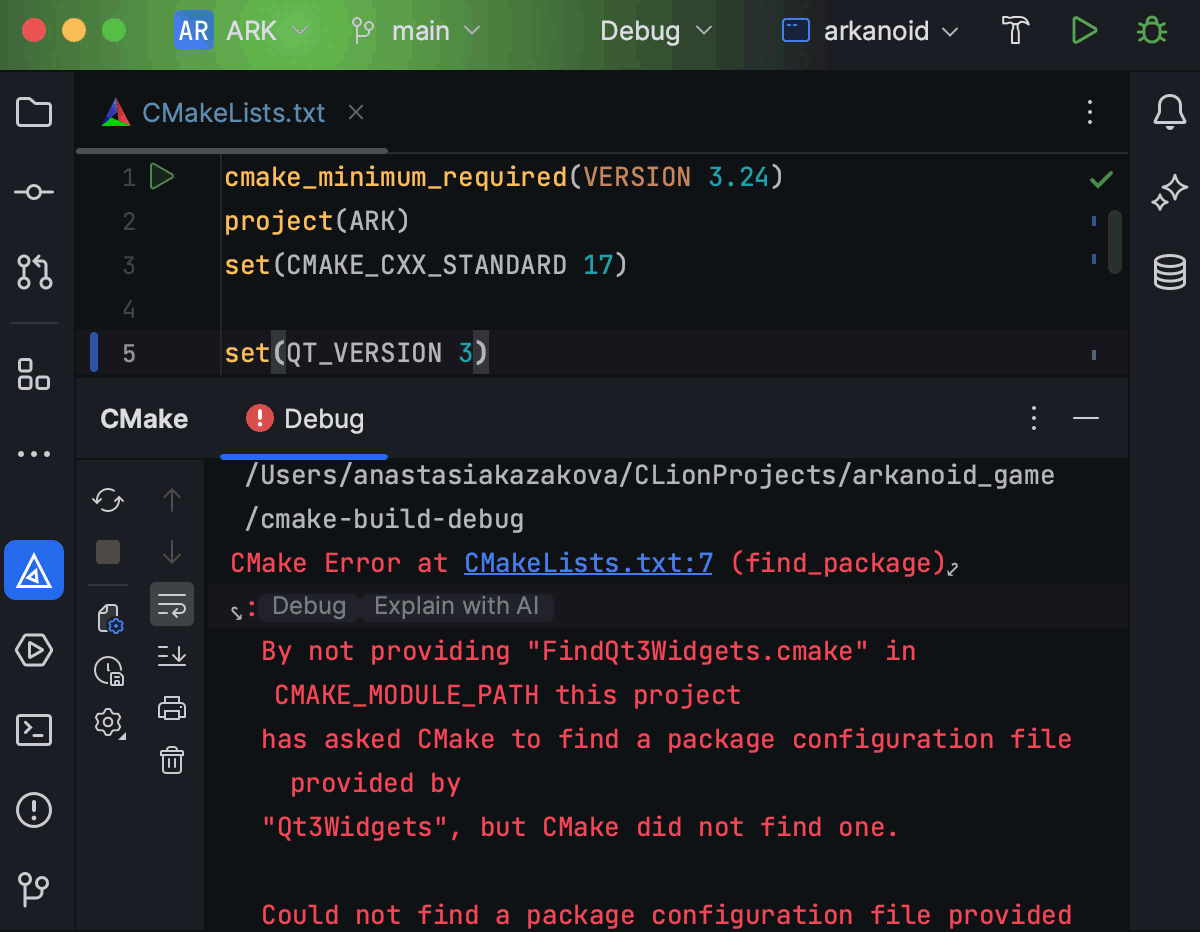Reload the CMake project
The image size is (1200, 932).
108,499
